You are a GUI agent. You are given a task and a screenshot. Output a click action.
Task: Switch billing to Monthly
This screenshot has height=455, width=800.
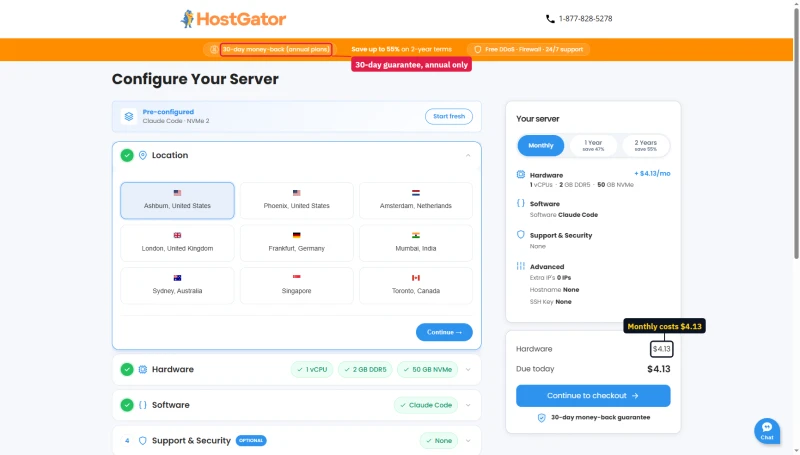(541, 145)
